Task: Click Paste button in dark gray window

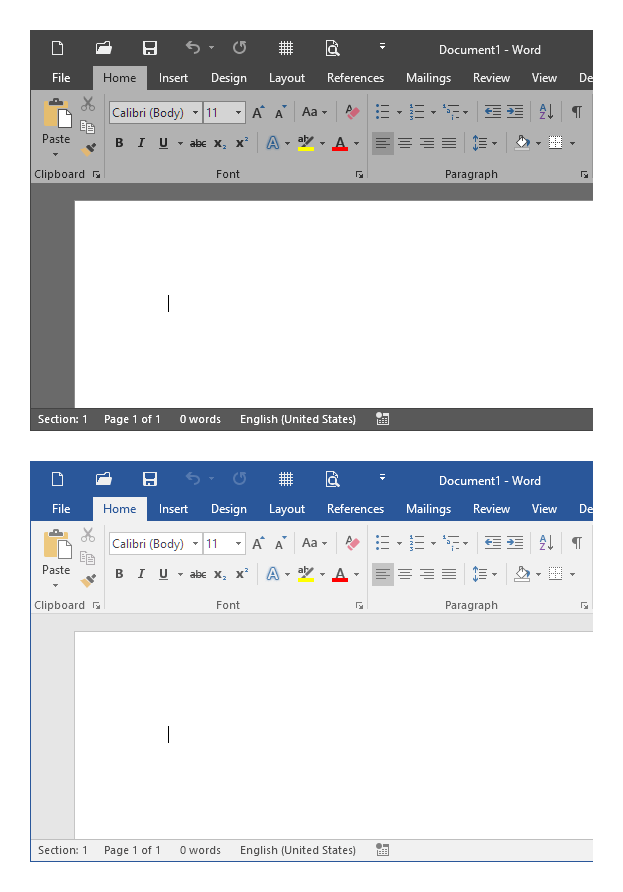Action: pyautogui.click(x=56, y=128)
